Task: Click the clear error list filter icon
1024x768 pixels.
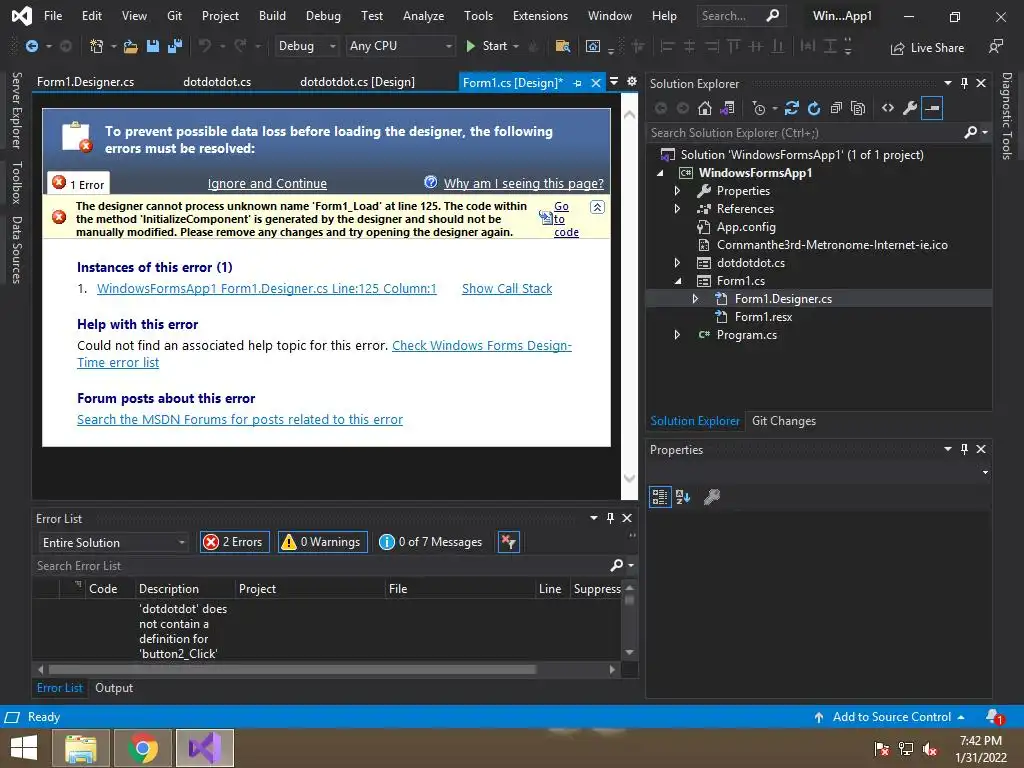Action: pos(508,542)
